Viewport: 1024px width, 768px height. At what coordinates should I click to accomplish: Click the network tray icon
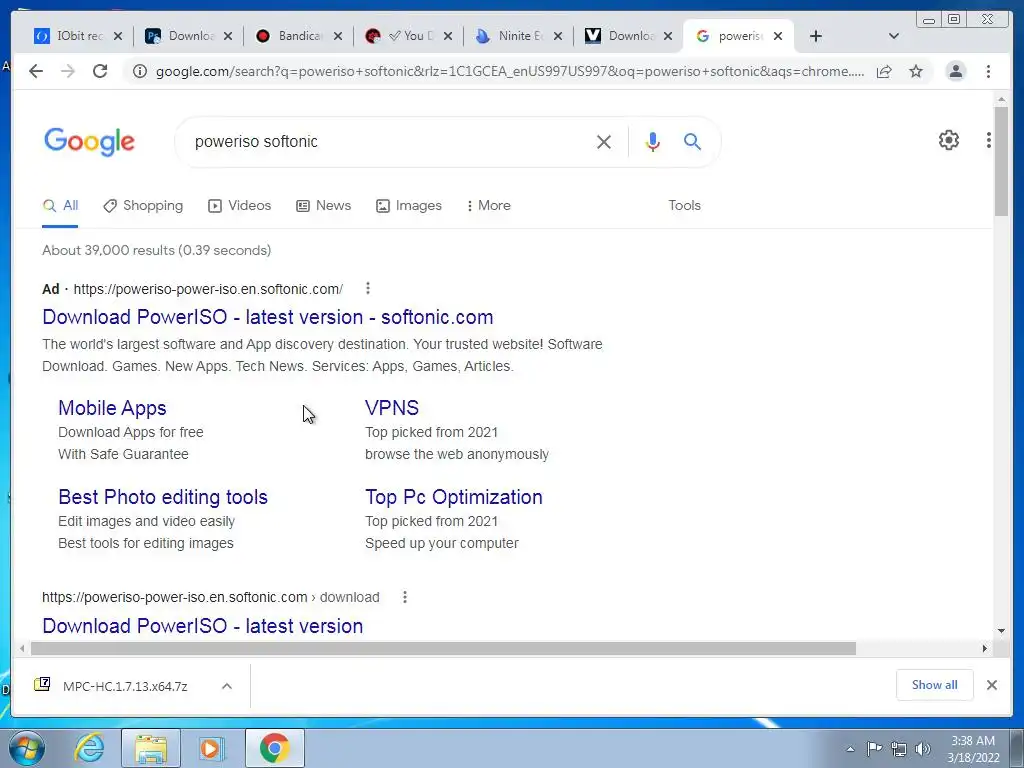pyautogui.click(x=899, y=749)
